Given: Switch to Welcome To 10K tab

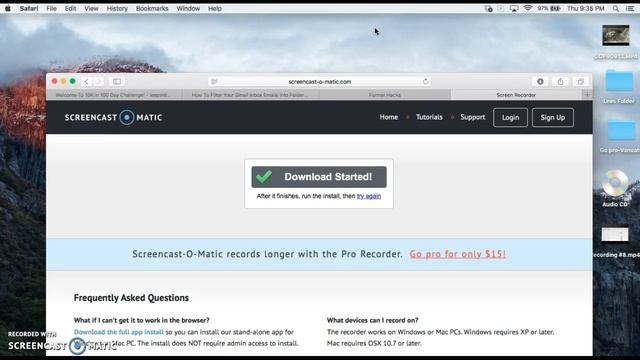Looking at the screenshot, I should [114, 95].
